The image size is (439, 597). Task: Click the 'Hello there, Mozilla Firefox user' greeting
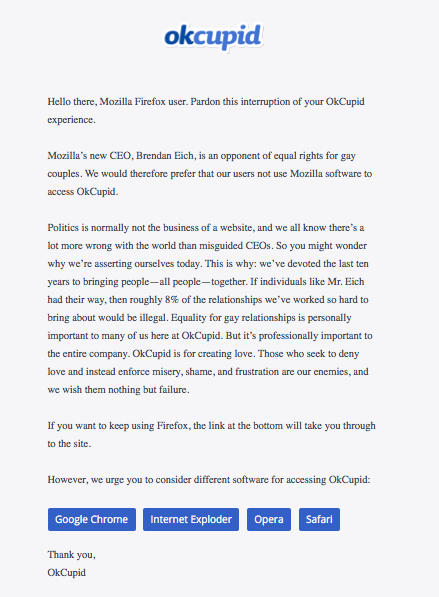coord(117,102)
